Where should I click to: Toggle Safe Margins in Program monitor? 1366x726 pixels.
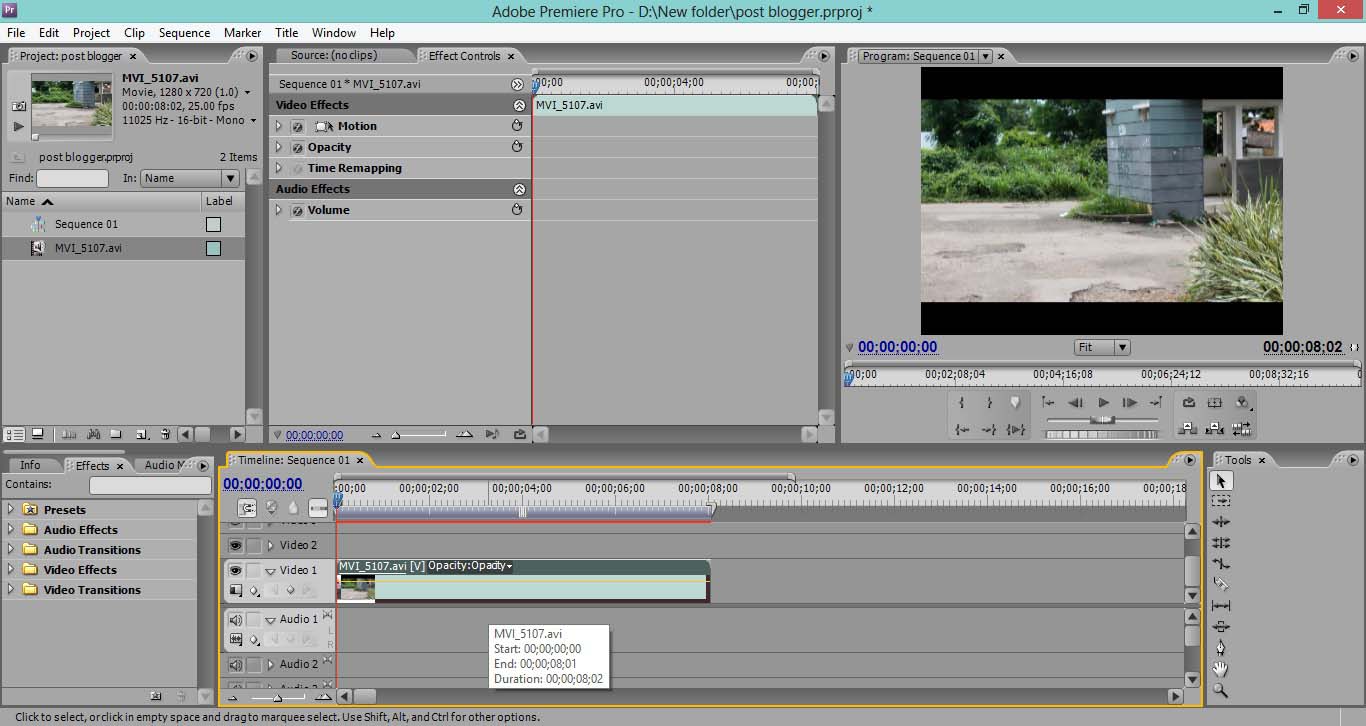click(x=1215, y=403)
